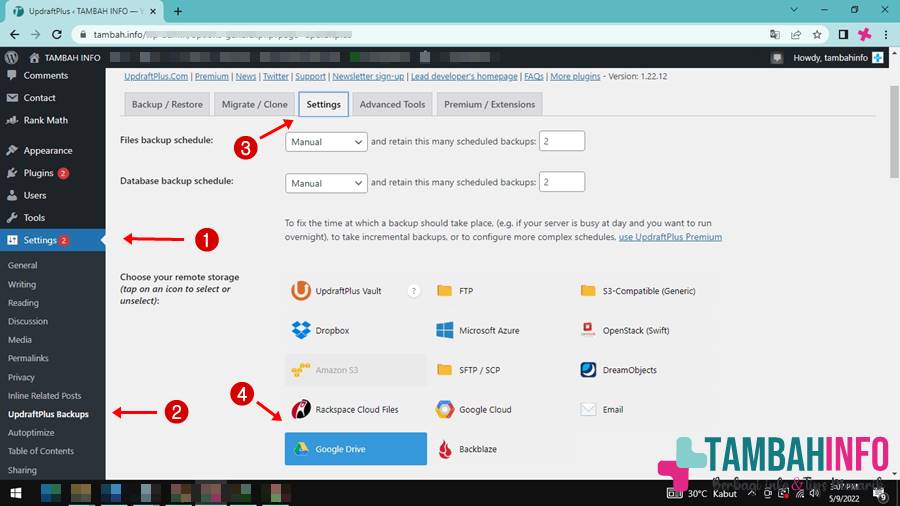Open the Premium link at top
The height and width of the screenshot is (506, 900).
[x=211, y=76]
